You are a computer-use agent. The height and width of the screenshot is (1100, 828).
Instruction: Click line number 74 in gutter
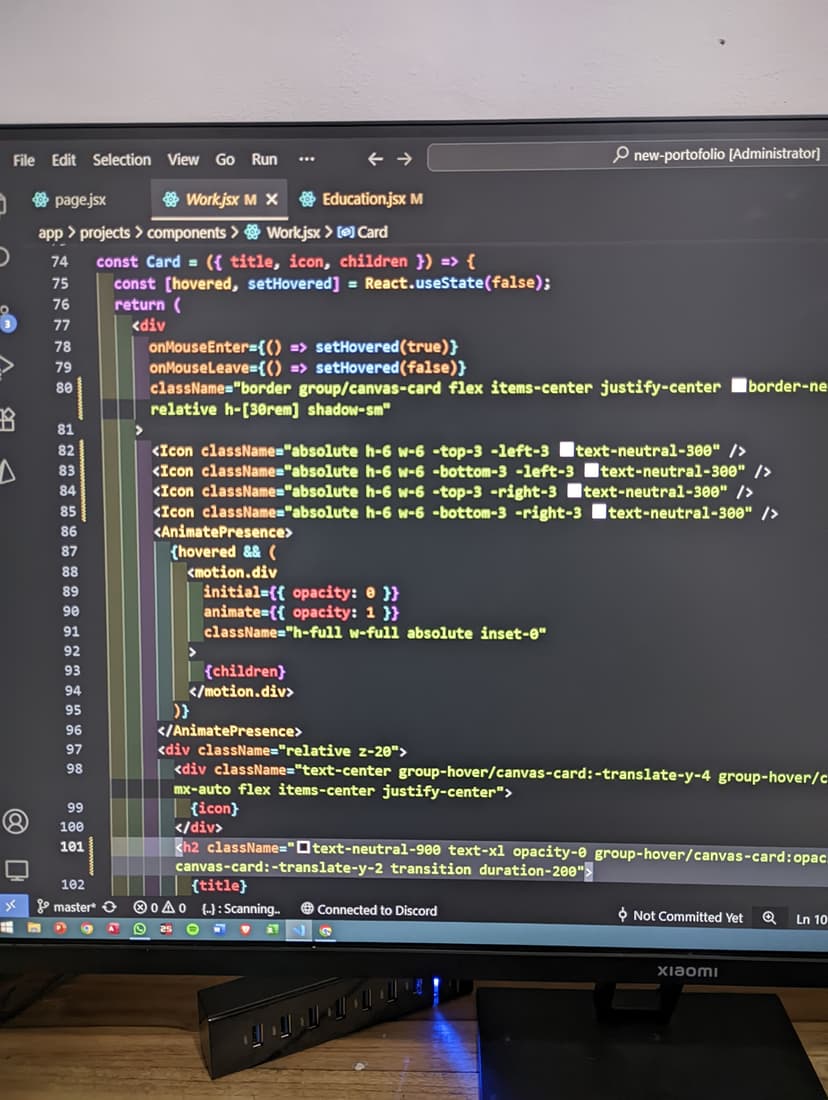60,262
